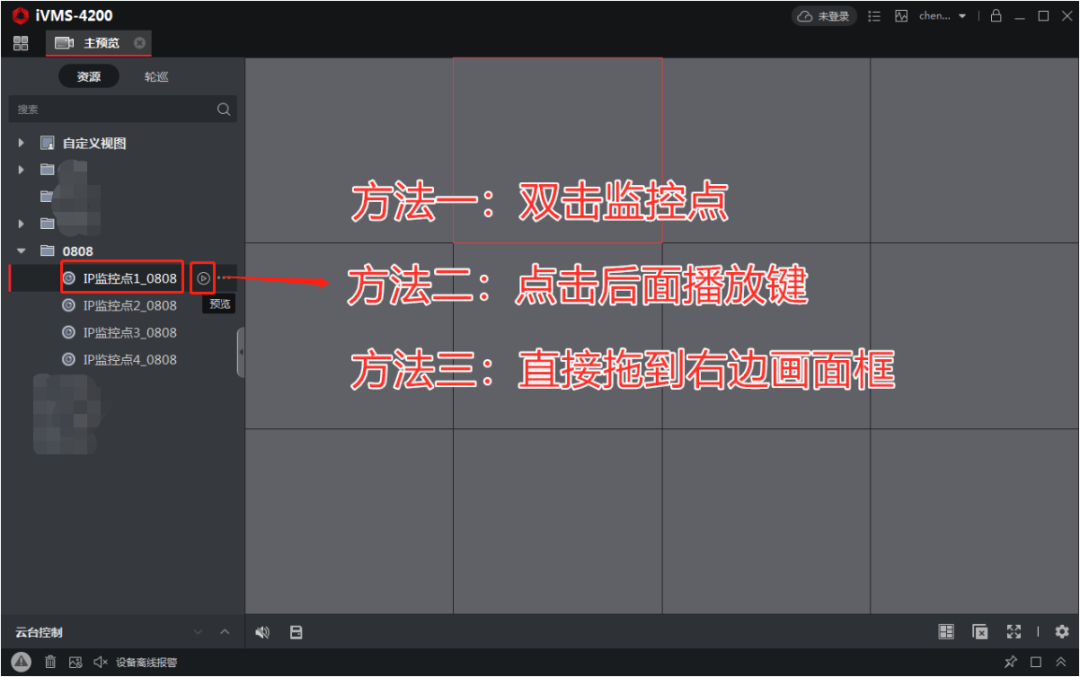Open the settings gear on the bottom toolbar
The image size is (1080, 677).
(1060, 631)
